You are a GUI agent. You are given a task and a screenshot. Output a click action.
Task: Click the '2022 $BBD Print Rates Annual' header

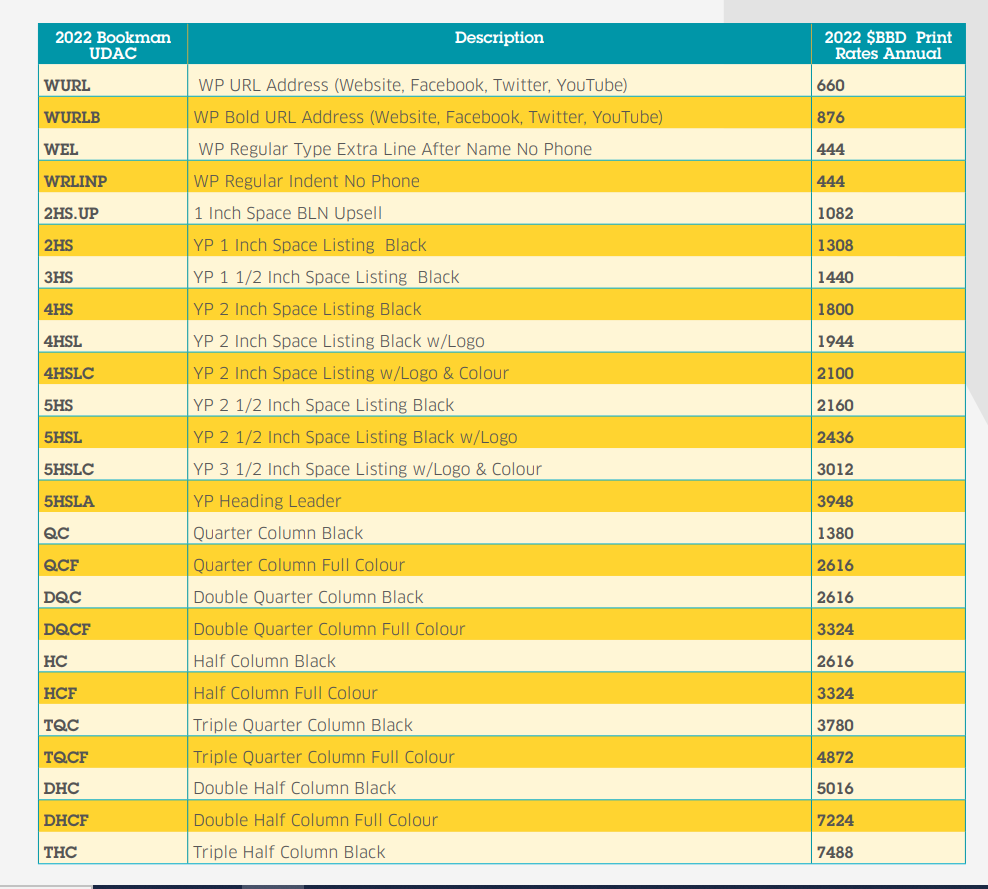(888, 45)
